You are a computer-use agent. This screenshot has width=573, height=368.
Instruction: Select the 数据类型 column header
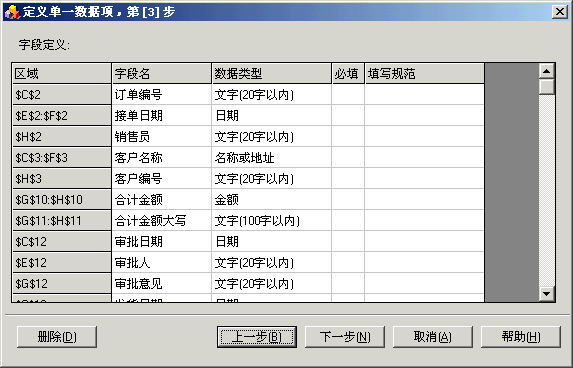pos(272,73)
